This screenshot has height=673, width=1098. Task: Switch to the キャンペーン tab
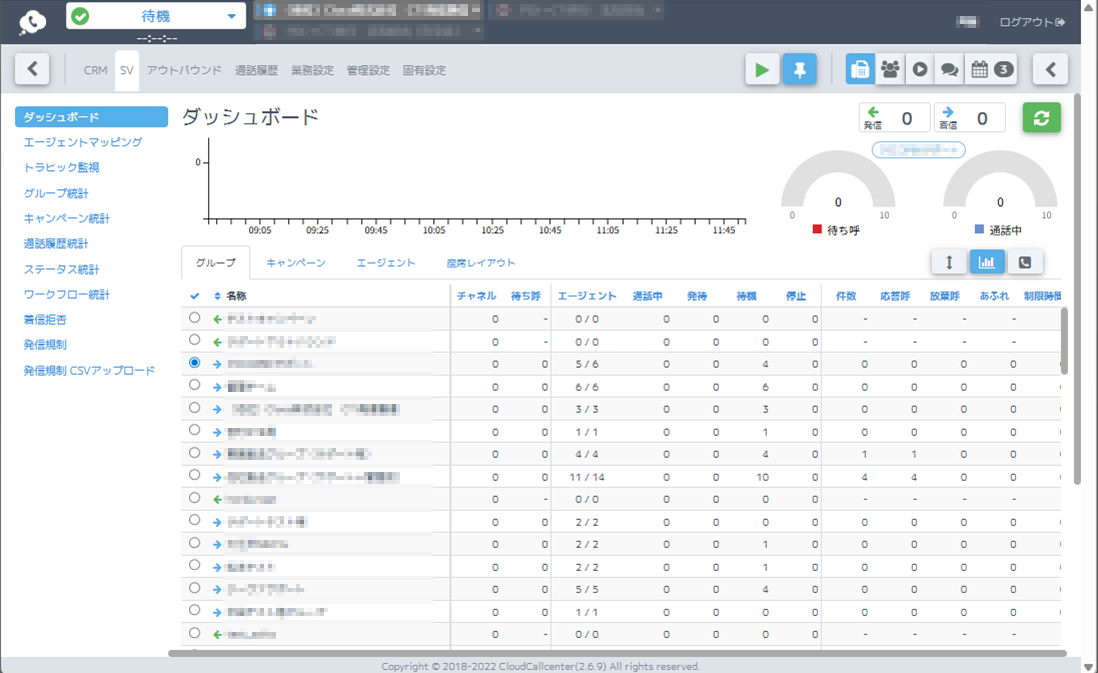click(295, 263)
